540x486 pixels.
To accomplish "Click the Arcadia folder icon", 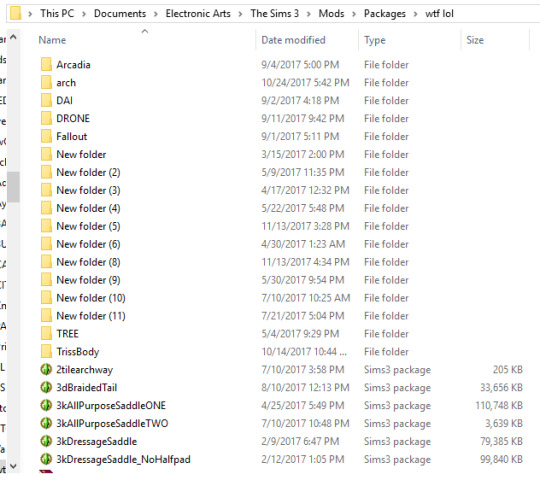I will tap(46, 64).
